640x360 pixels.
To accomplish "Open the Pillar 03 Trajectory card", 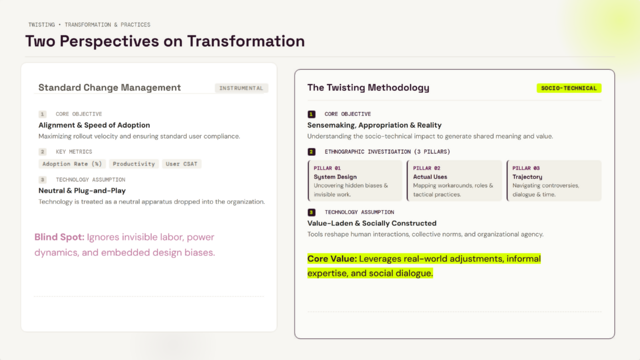I will tap(554, 180).
